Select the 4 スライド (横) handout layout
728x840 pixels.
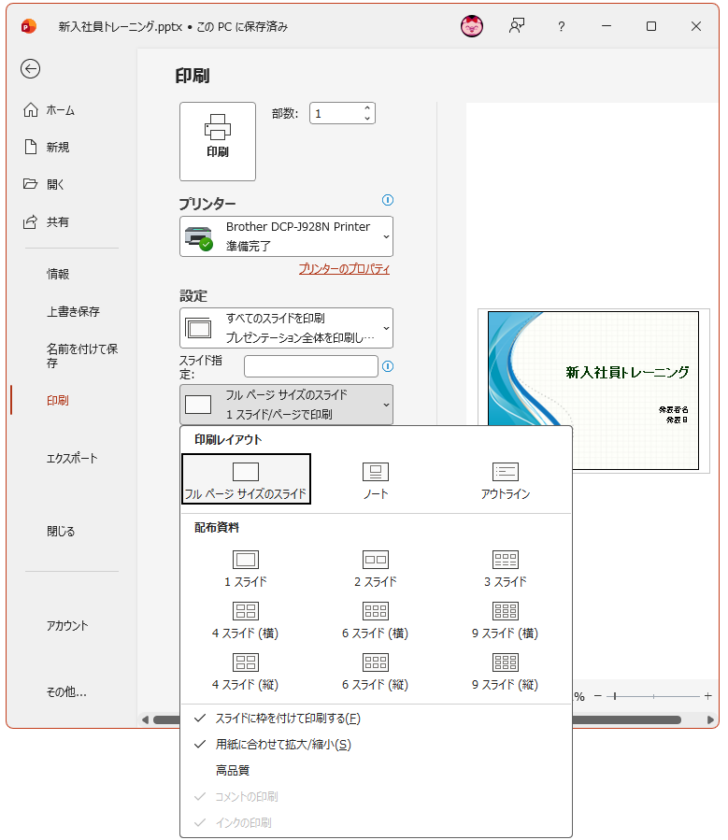245,611
